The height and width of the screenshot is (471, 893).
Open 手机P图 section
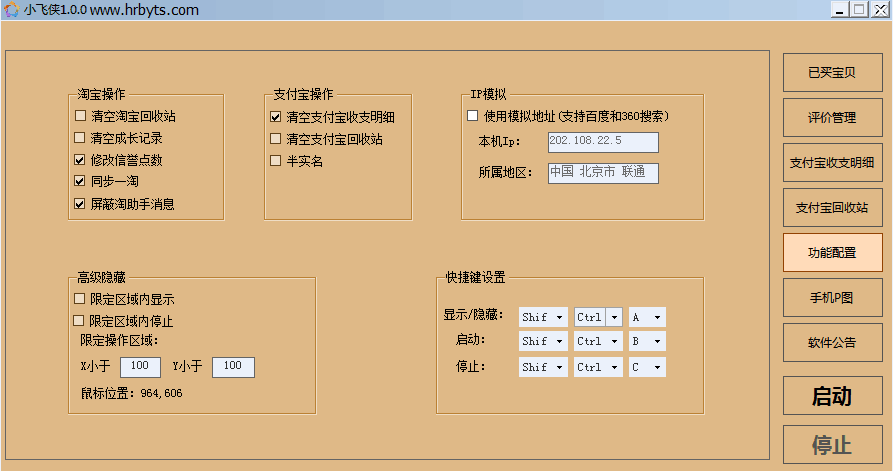832,298
